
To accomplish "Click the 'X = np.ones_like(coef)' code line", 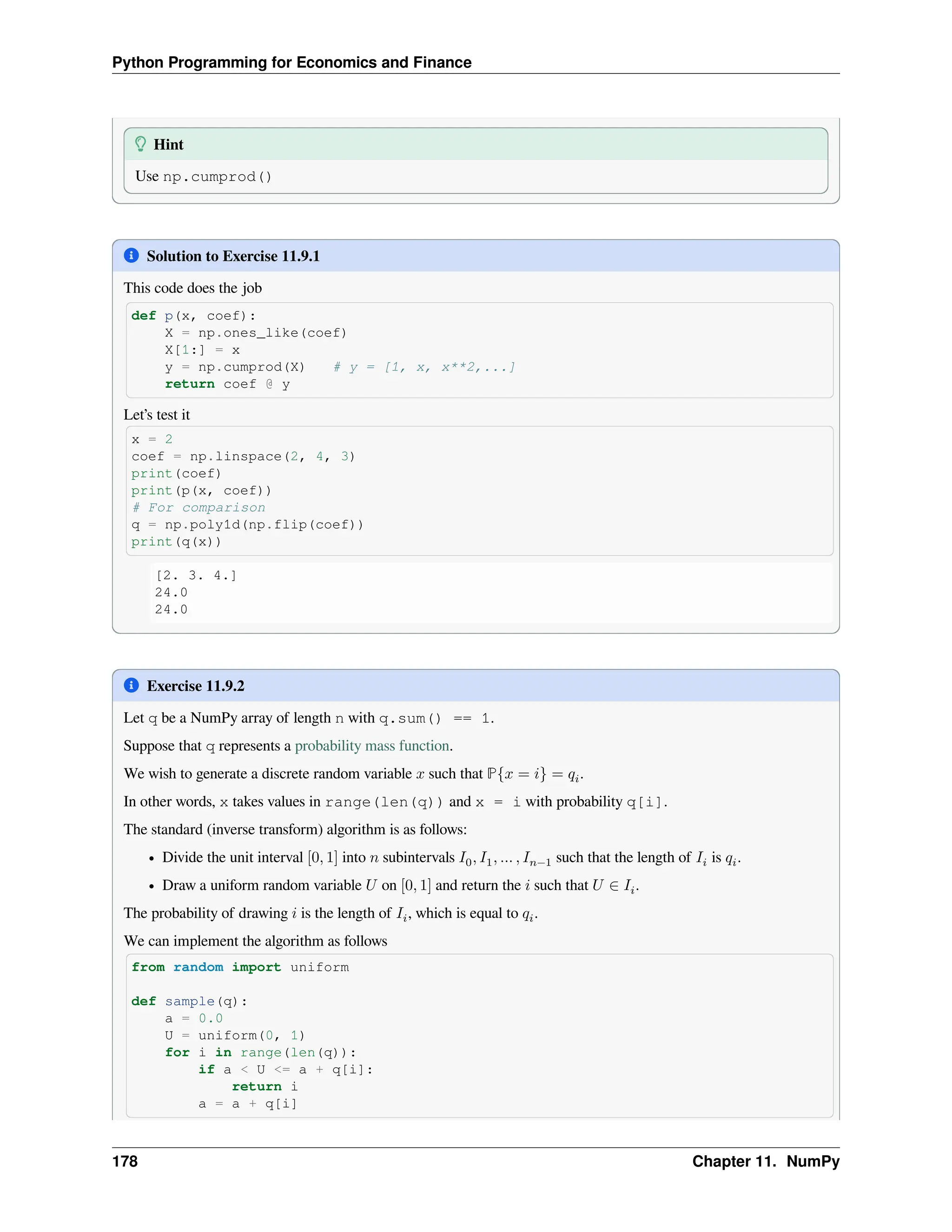I will click(256, 333).
